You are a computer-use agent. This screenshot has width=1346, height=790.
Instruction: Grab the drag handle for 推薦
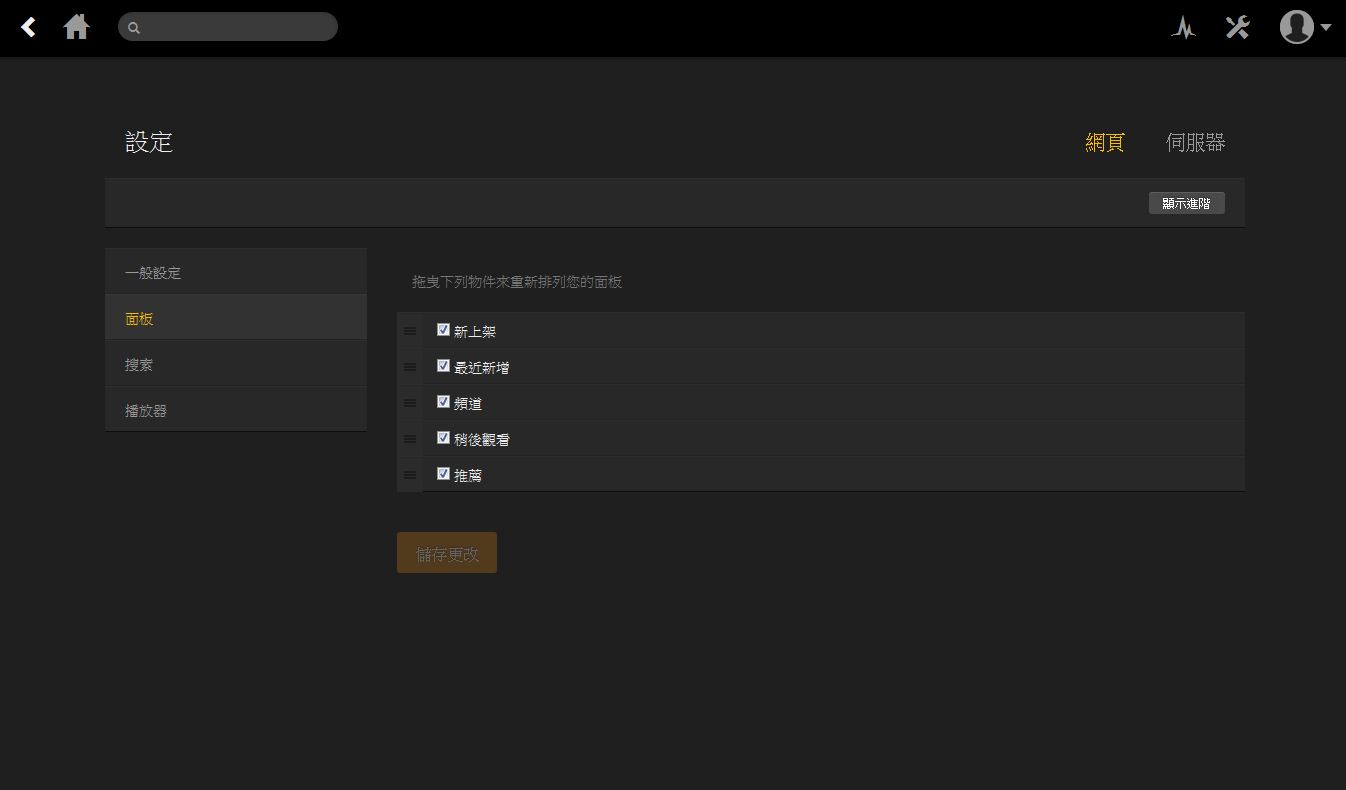pyautogui.click(x=410, y=475)
